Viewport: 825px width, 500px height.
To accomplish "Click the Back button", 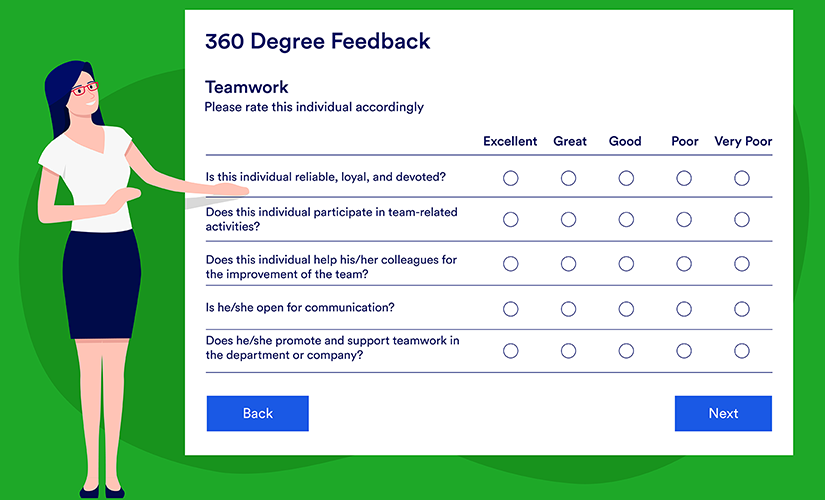I will (258, 413).
